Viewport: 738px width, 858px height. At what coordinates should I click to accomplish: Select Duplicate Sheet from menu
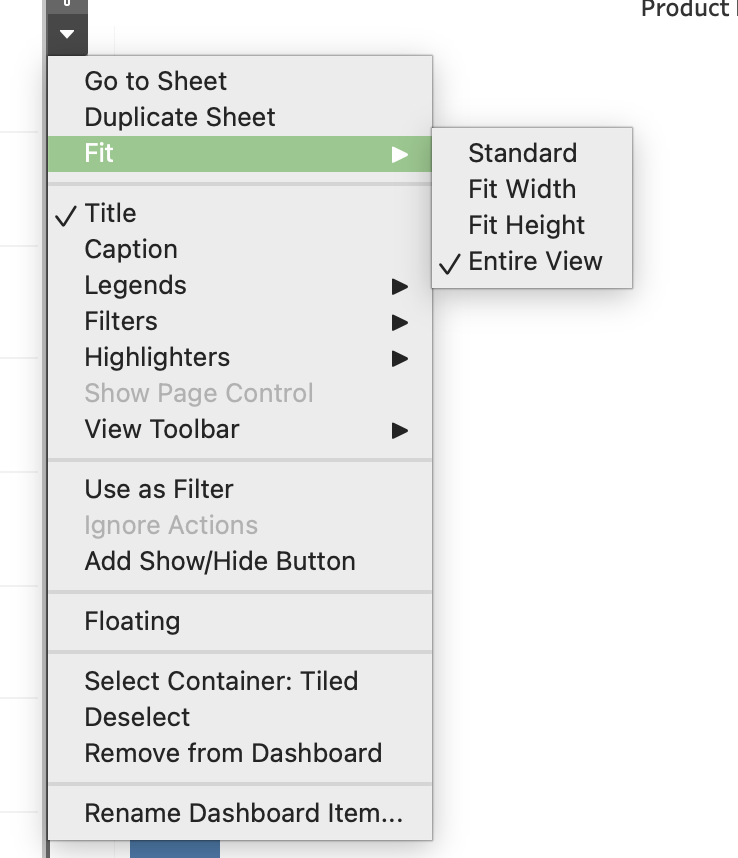pos(179,117)
